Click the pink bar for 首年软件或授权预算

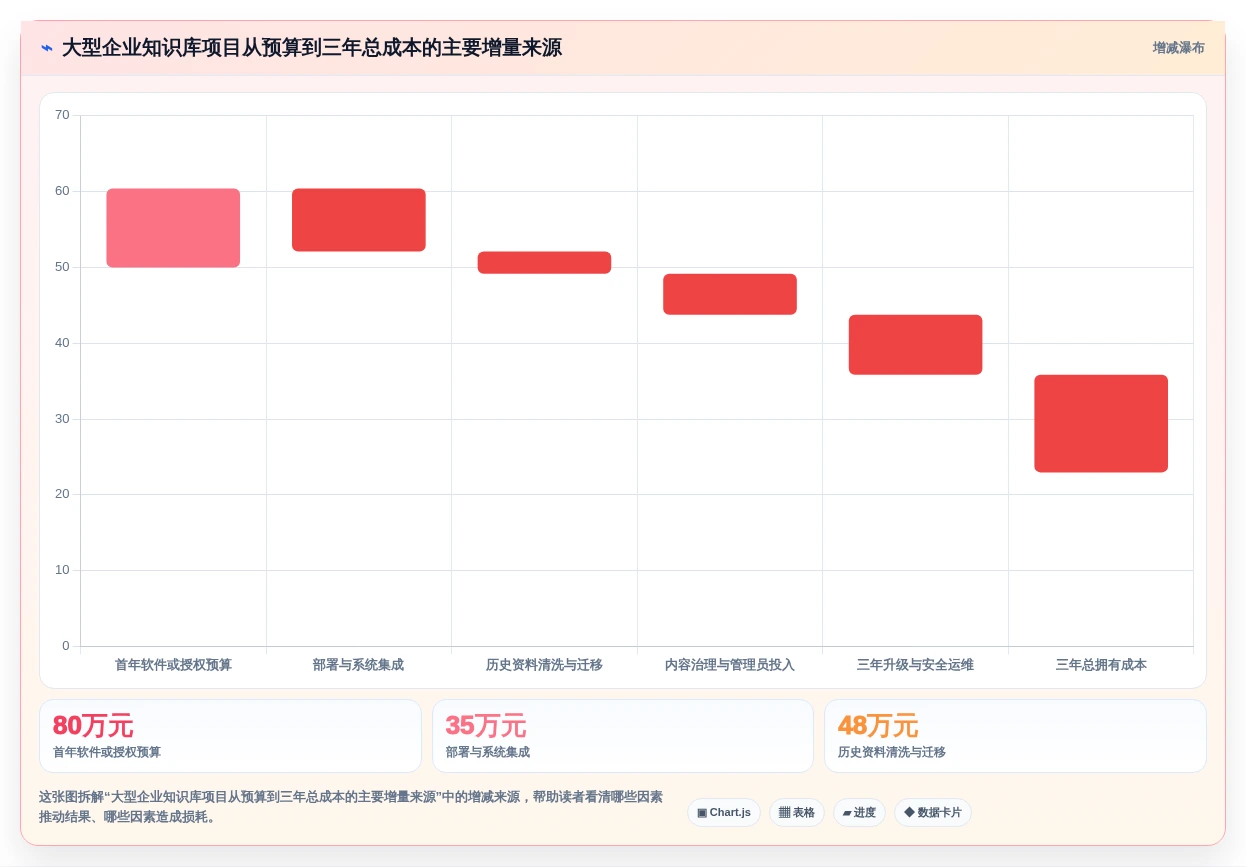[x=173, y=228]
